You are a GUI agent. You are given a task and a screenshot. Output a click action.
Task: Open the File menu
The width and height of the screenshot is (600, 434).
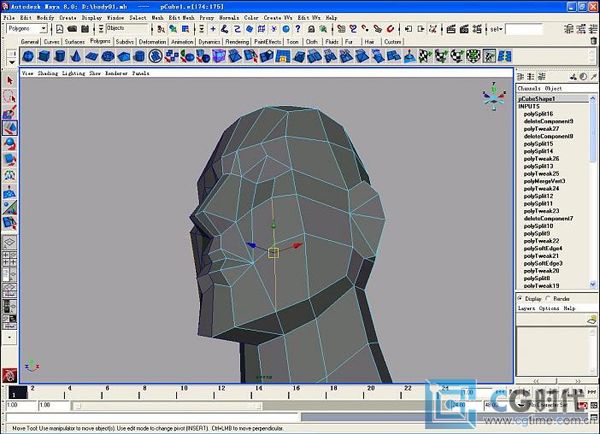tap(9, 18)
